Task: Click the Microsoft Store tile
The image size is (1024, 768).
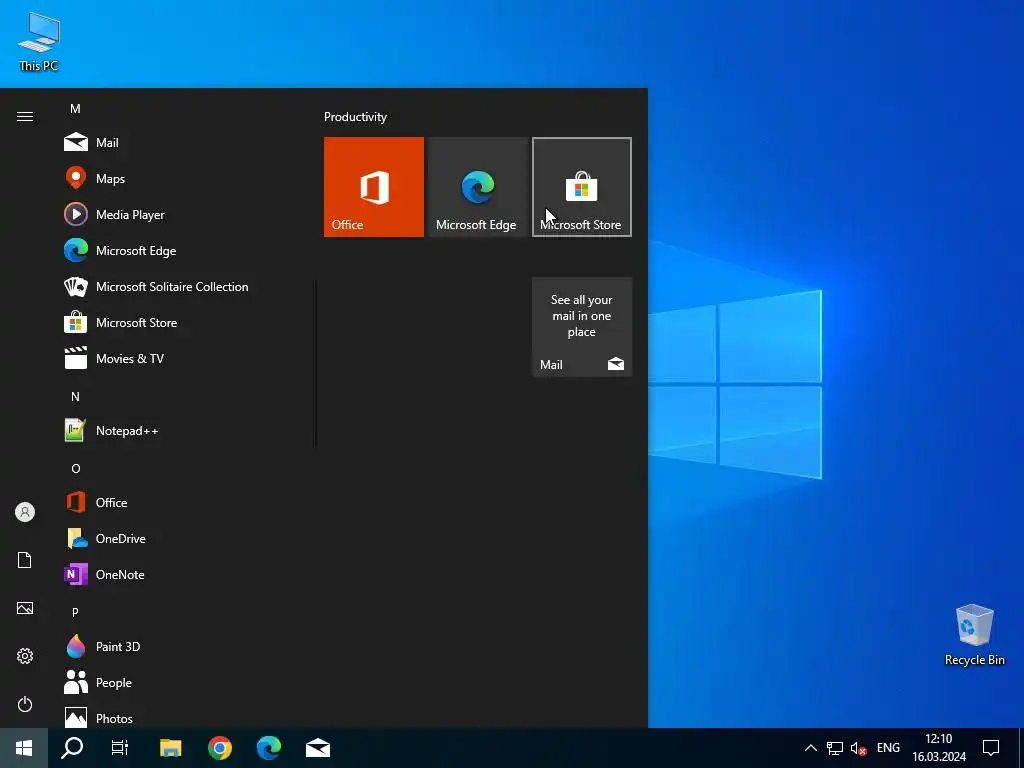Action: [x=582, y=187]
